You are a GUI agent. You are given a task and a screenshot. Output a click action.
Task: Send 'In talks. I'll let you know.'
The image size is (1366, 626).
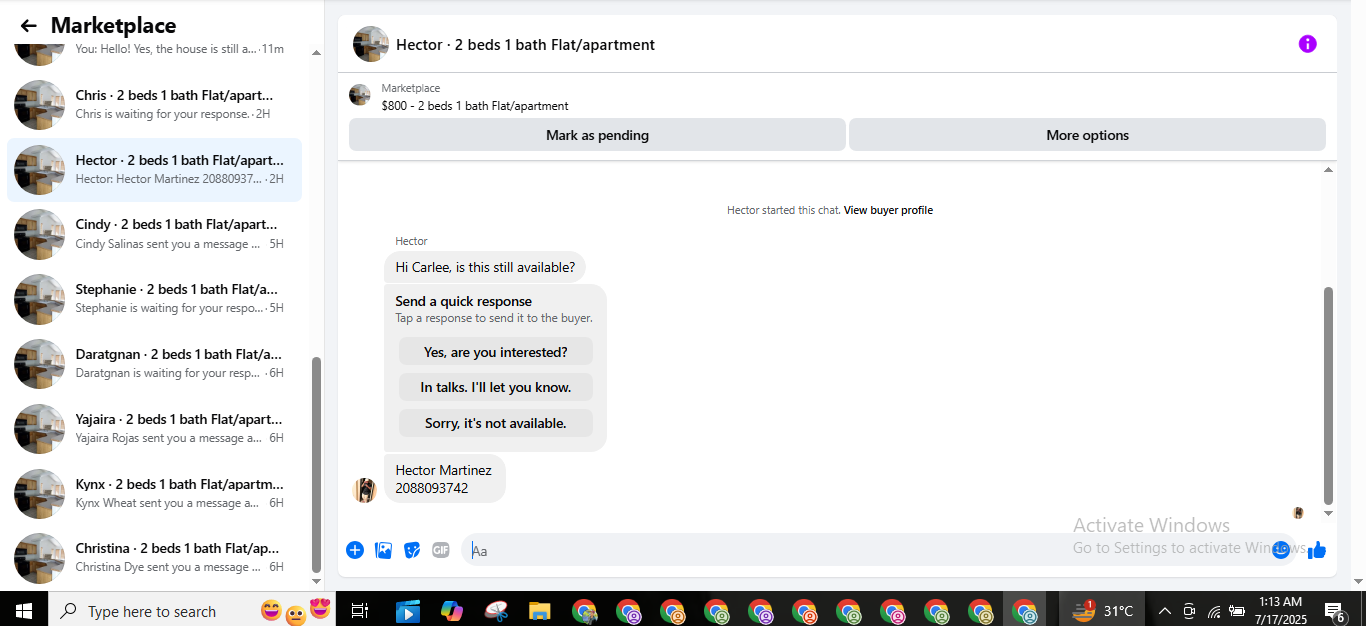[x=496, y=387]
